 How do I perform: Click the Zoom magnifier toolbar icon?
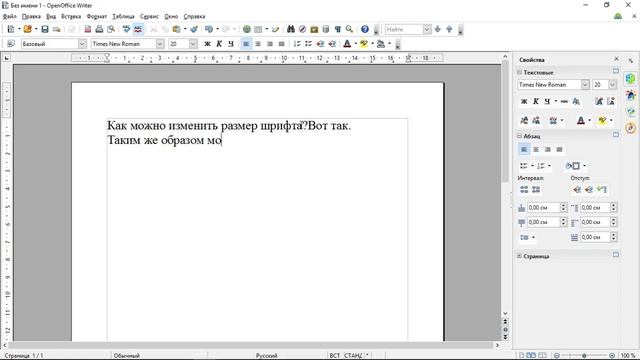coord(349,29)
